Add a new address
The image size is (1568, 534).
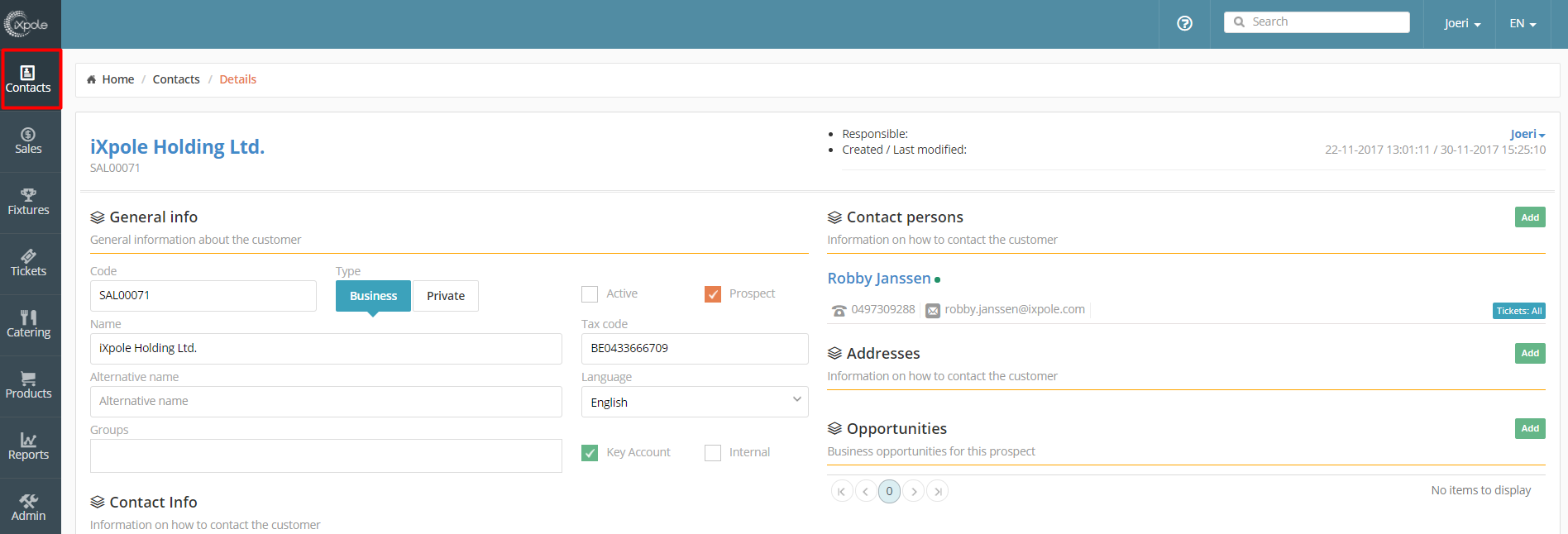pyautogui.click(x=1530, y=353)
